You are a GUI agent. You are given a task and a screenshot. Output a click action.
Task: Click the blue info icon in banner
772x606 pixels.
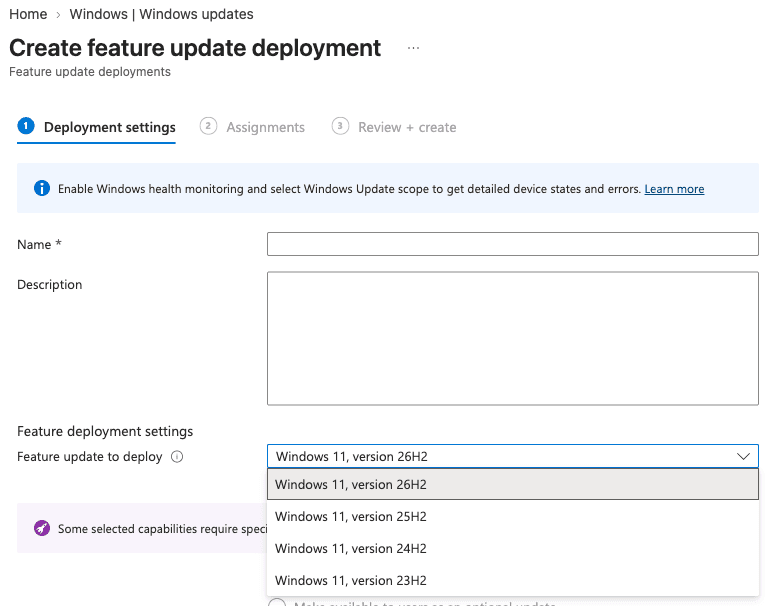click(42, 189)
